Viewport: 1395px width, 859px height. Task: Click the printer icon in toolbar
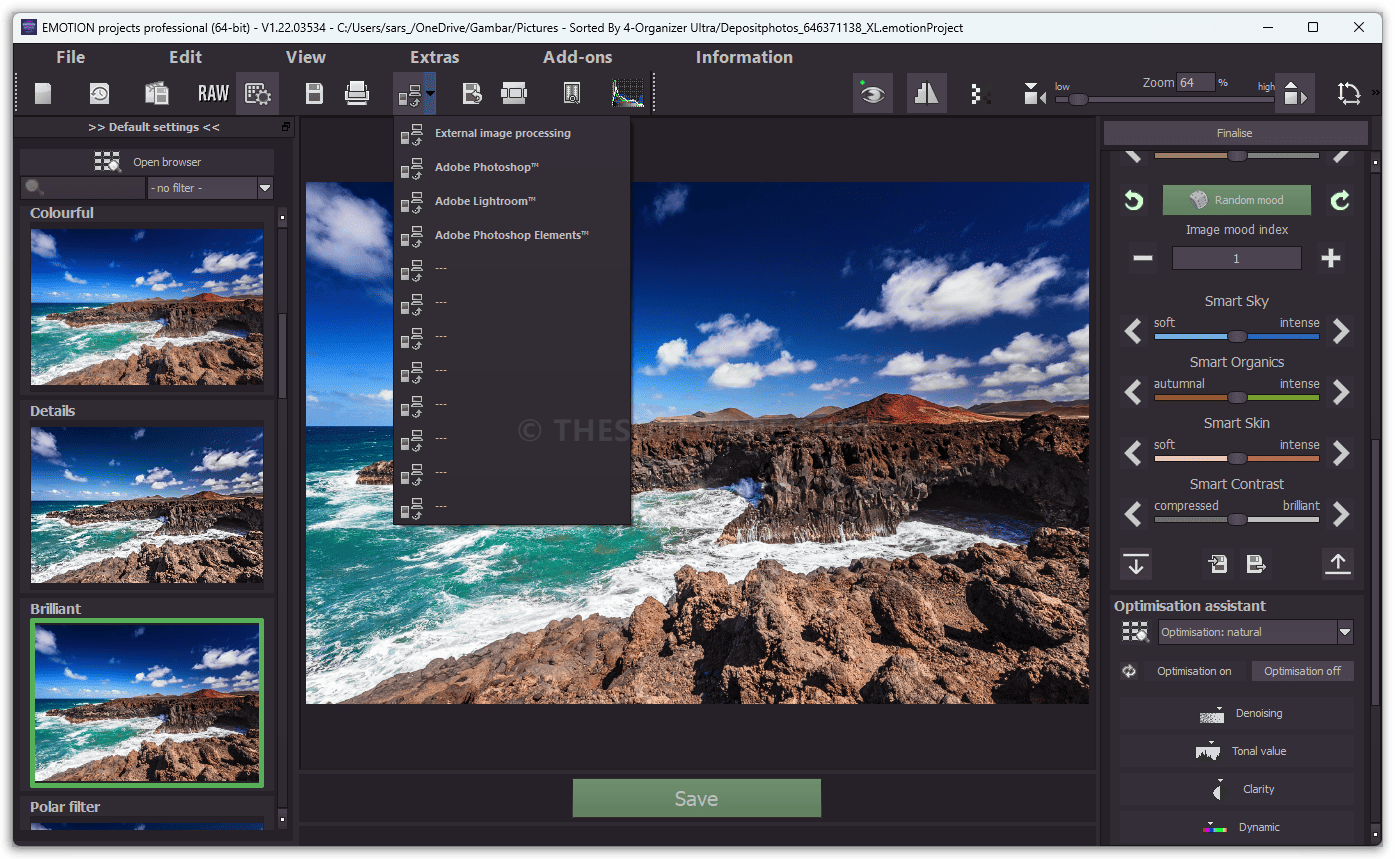[x=357, y=94]
